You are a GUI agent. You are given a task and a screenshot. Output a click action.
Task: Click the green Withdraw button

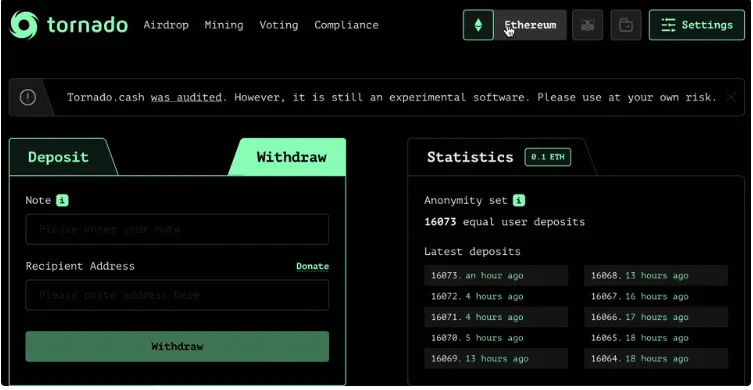177,346
